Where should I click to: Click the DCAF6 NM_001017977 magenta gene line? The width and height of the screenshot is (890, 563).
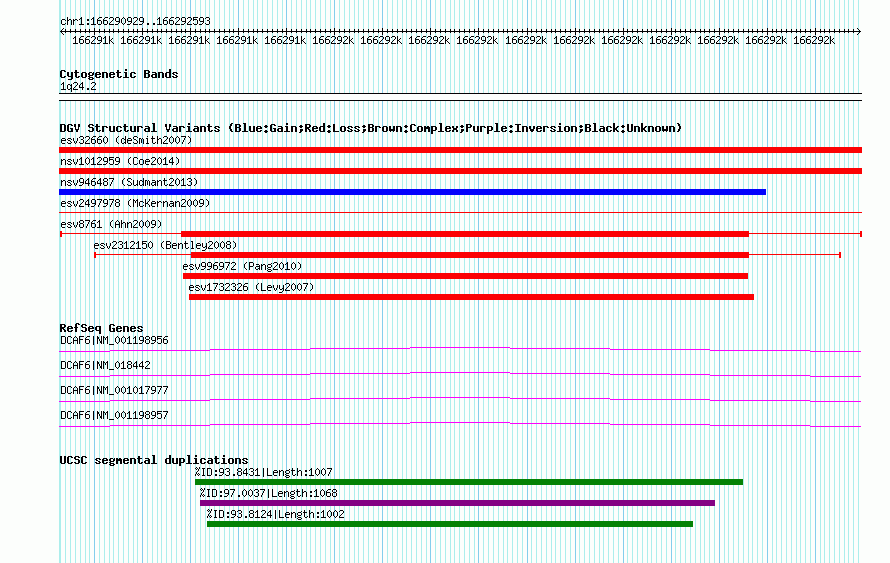(x=460, y=399)
